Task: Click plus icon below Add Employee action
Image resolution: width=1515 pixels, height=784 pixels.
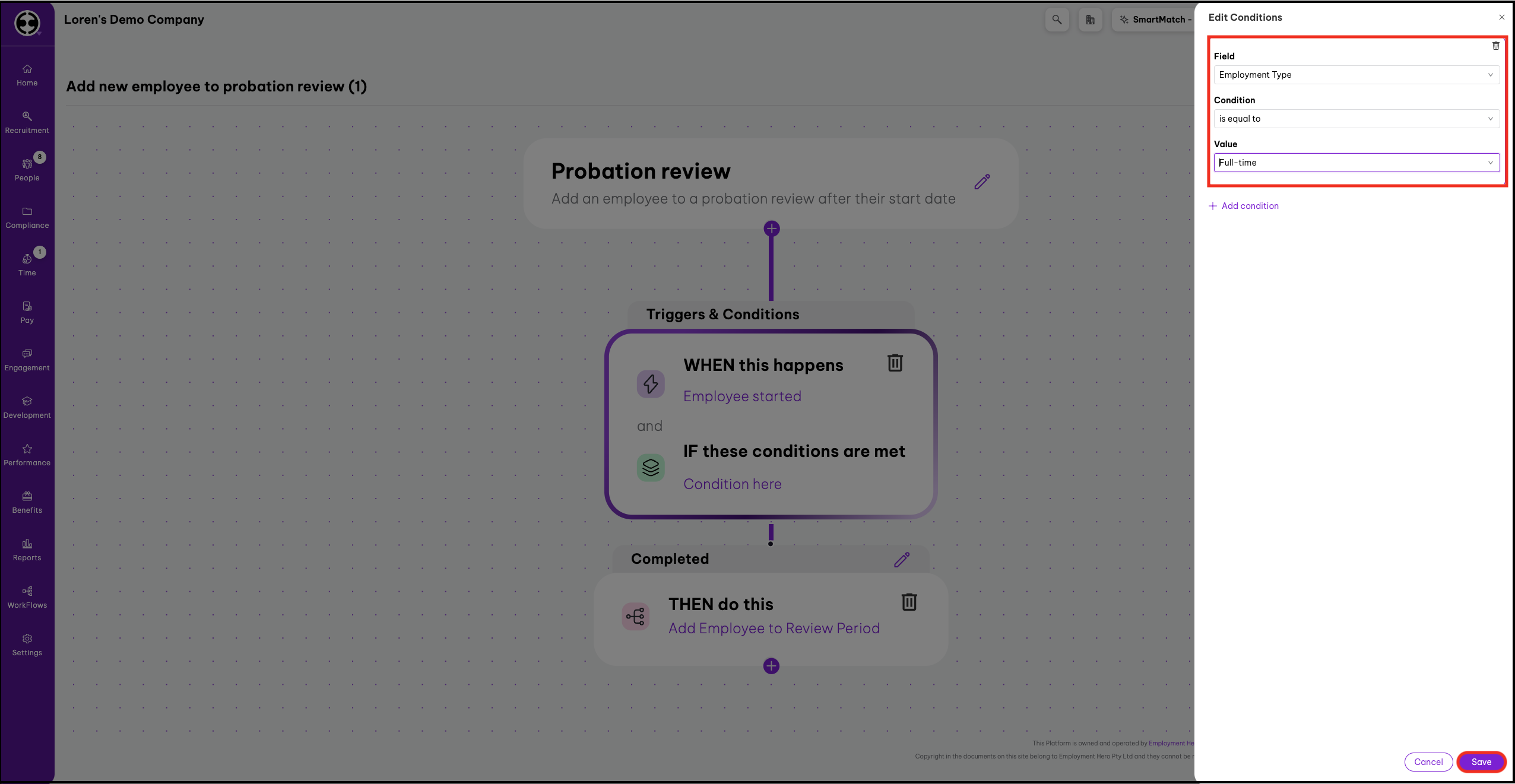Action: 771,666
